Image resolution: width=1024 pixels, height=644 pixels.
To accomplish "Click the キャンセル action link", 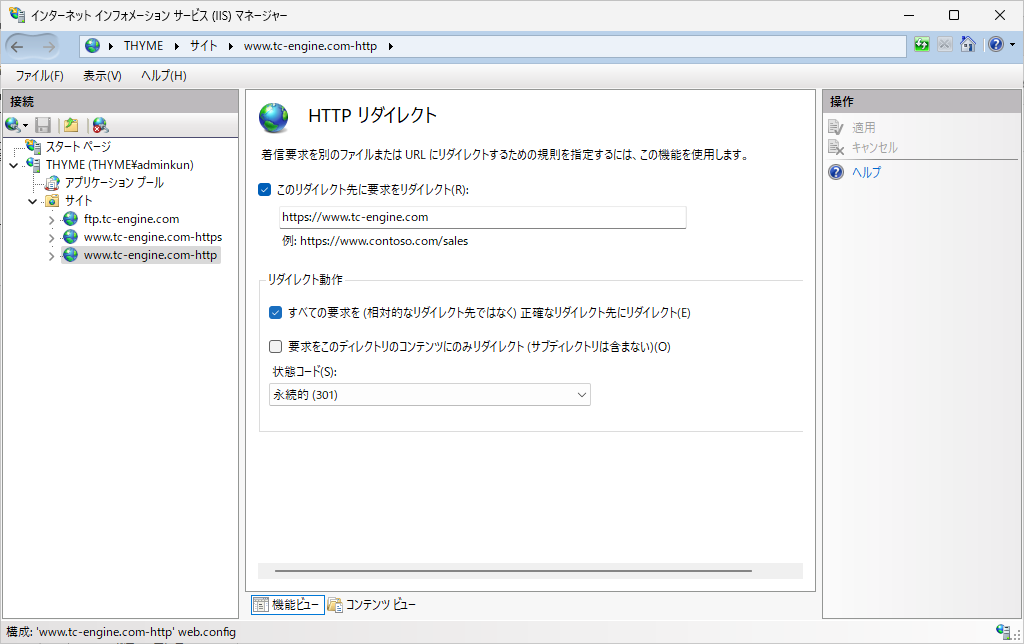I will coord(874,147).
